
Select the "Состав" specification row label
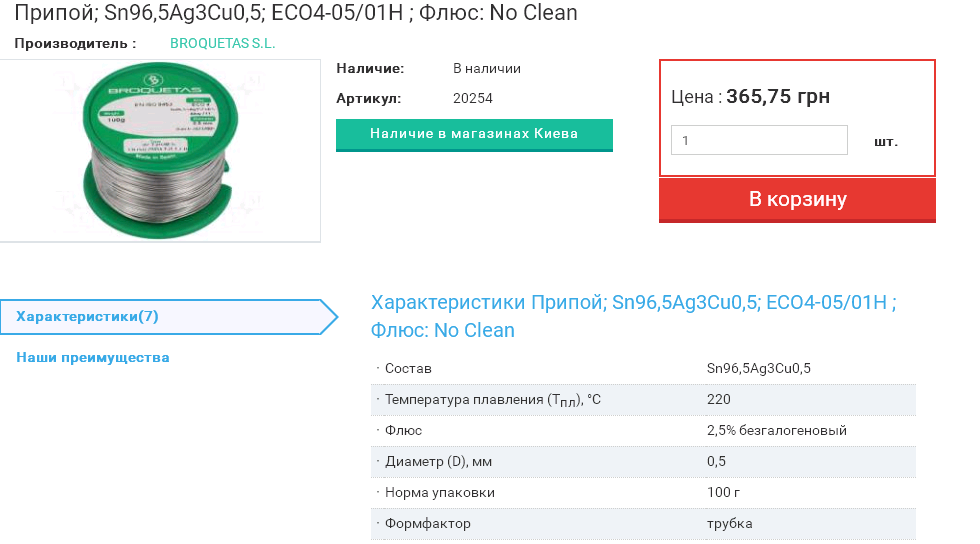click(x=408, y=368)
